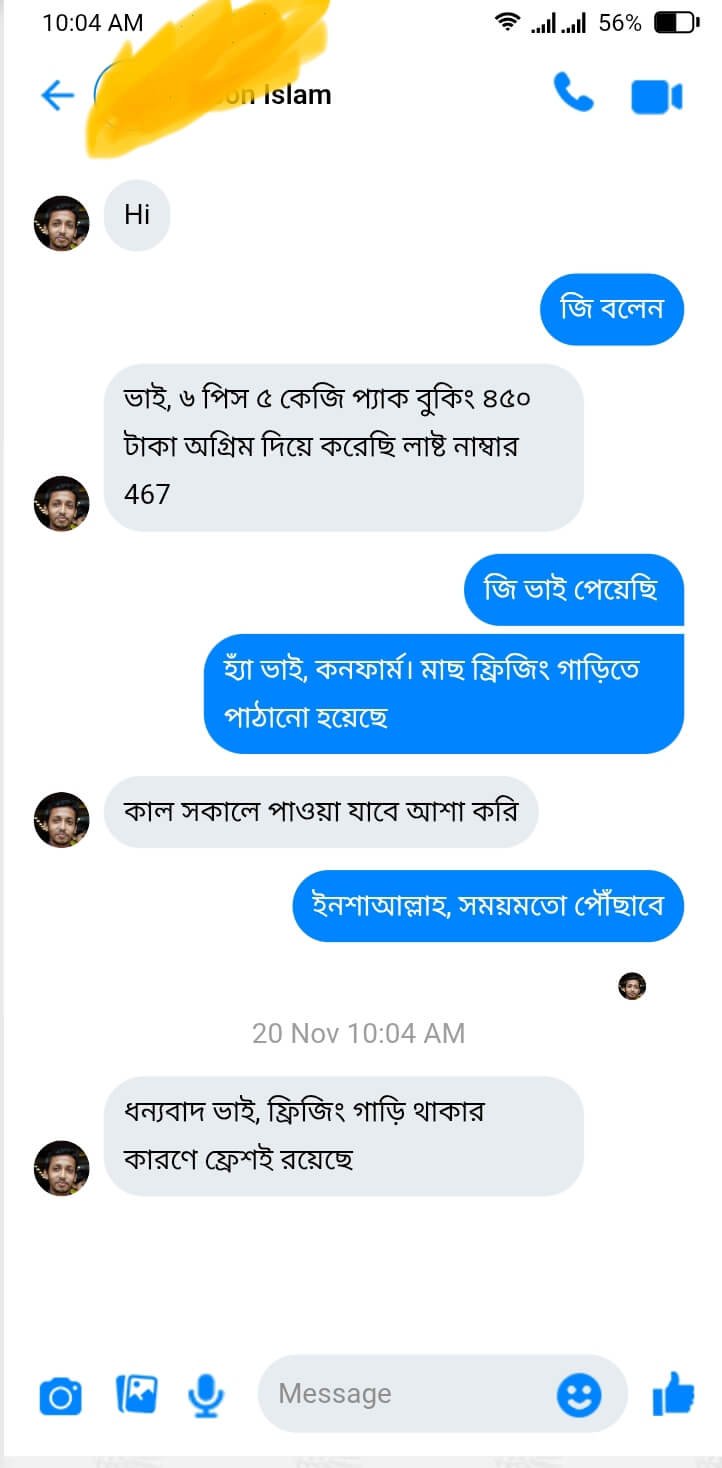Tap the back arrow to leave chat
722x1468 pixels.
(57, 95)
